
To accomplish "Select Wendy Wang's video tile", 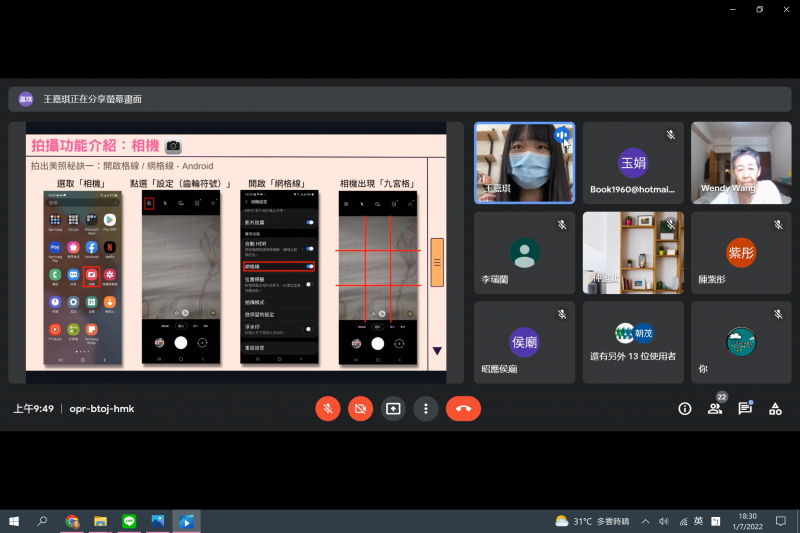I will [x=741, y=163].
